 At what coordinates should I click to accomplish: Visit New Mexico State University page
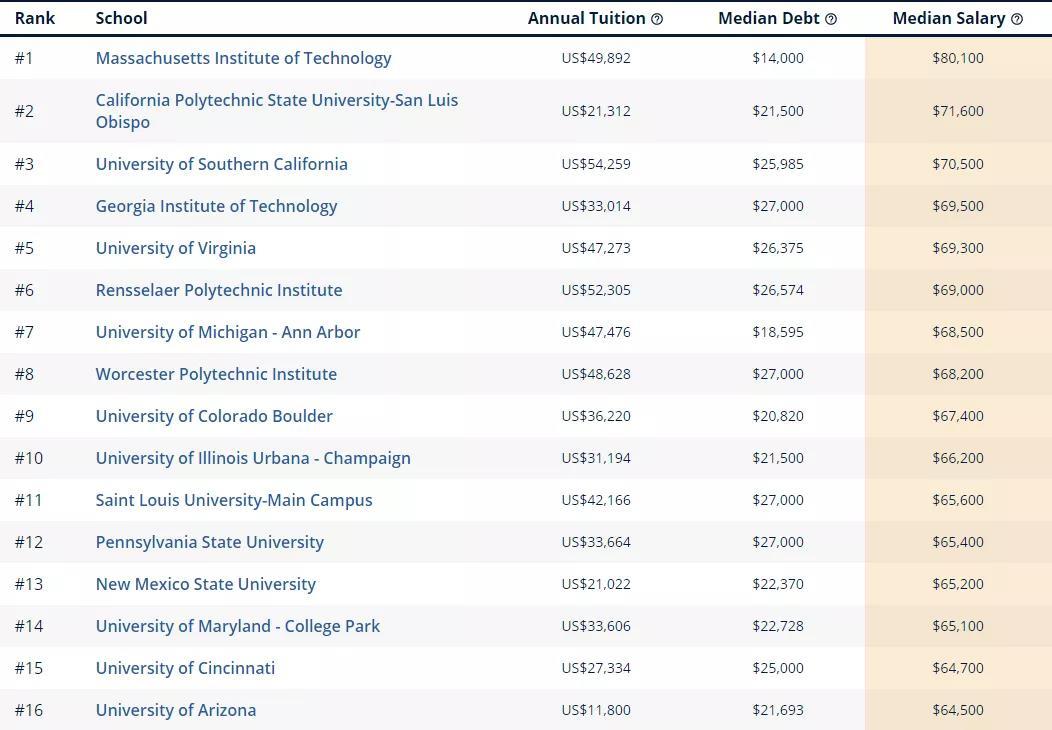tap(205, 584)
